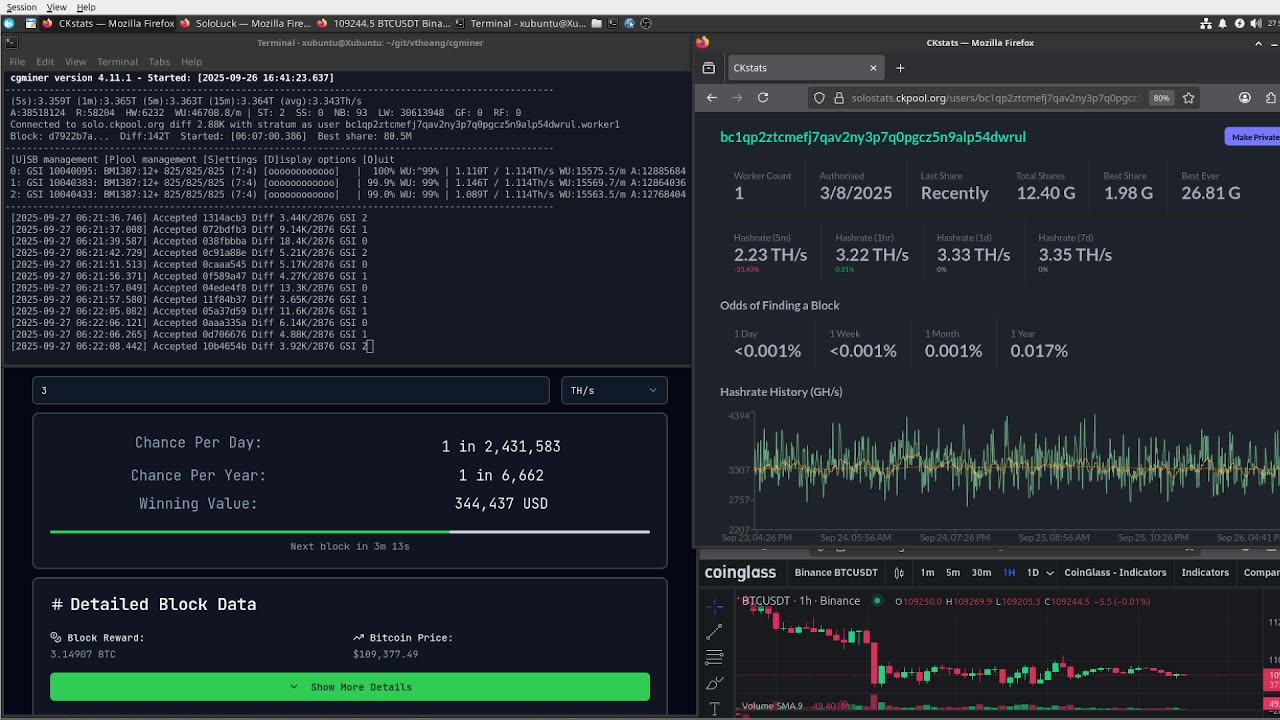The width and height of the screenshot is (1280, 720).
Task: Click Best Ever value 26.81 G
Action: 1210,193
